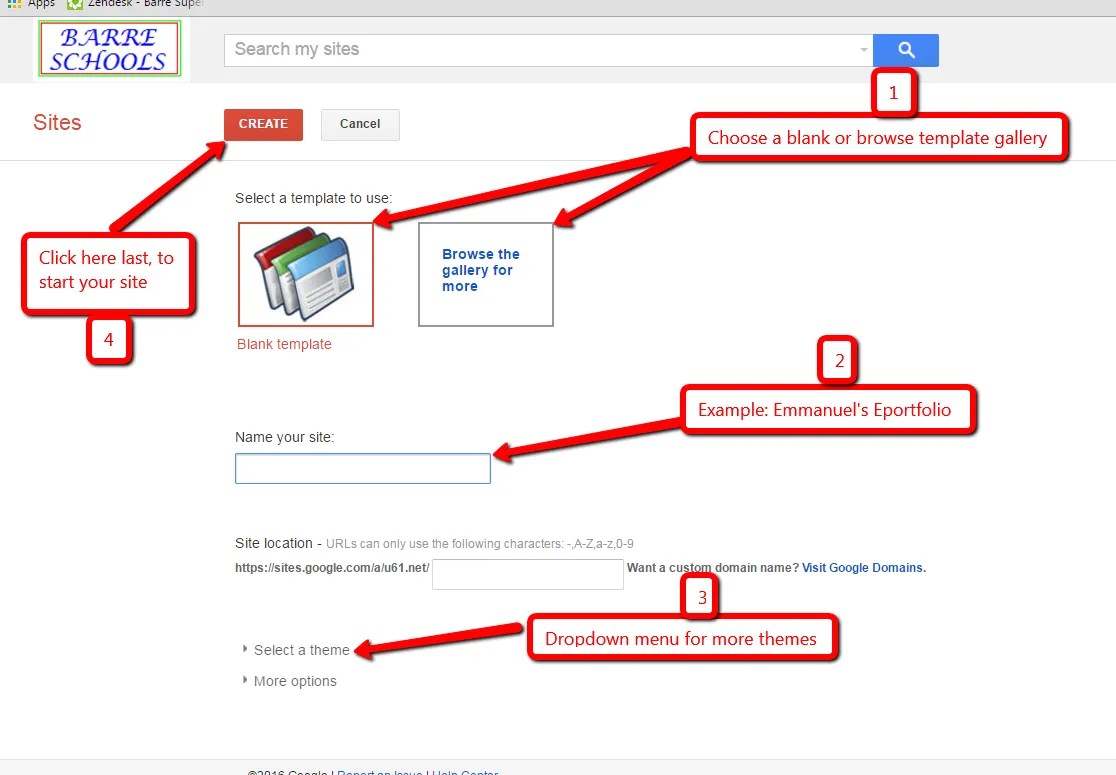Click the Blank template thumbnail box
1116x775 pixels.
click(305, 273)
